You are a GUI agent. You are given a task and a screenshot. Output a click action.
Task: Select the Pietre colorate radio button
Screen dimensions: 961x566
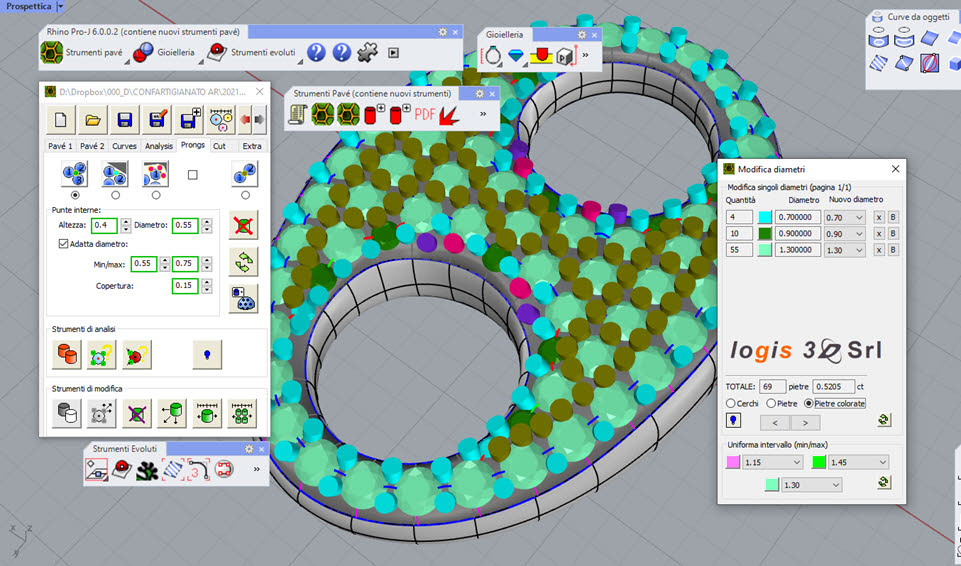pos(808,404)
